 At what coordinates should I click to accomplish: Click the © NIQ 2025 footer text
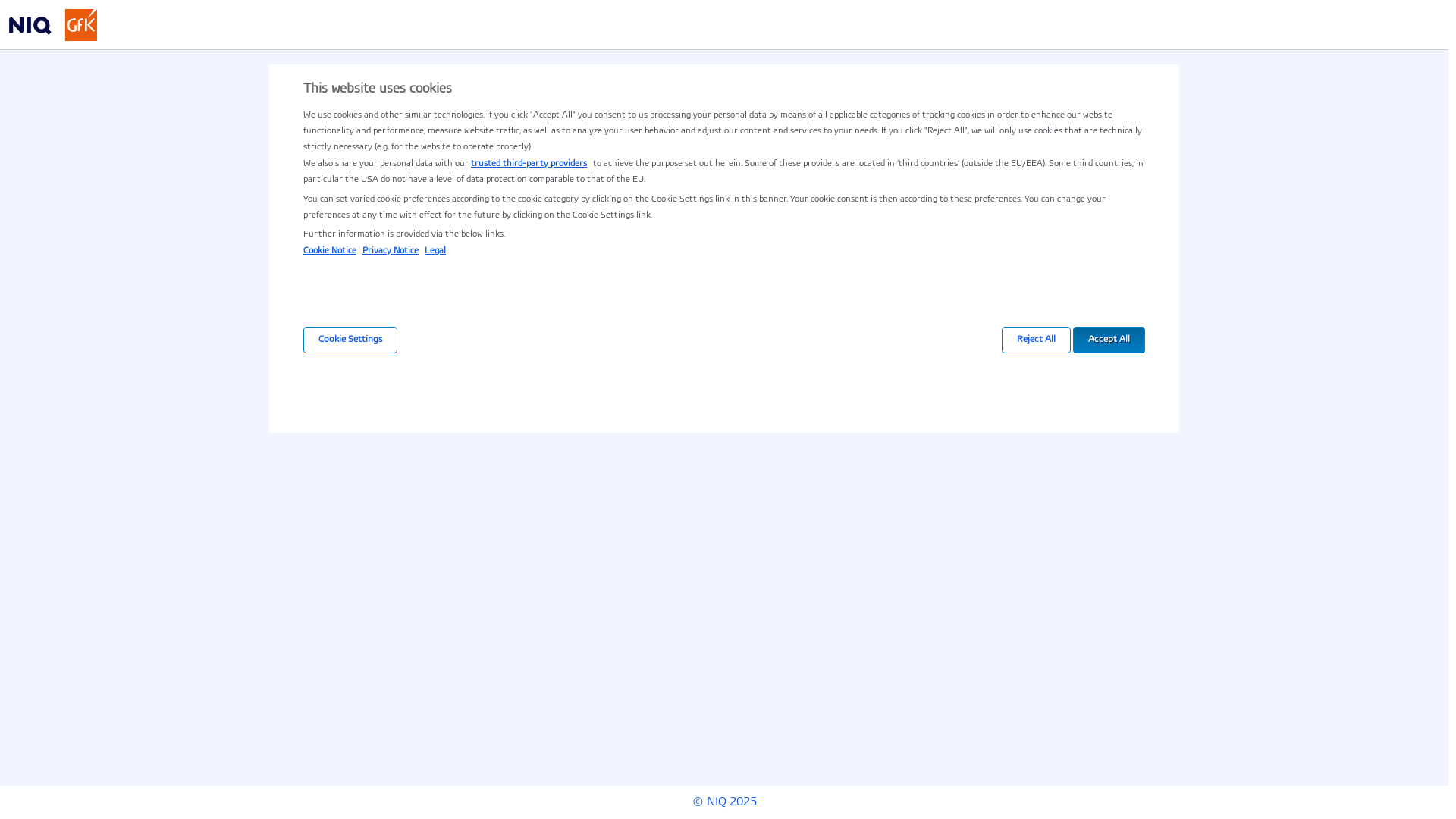click(724, 802)
